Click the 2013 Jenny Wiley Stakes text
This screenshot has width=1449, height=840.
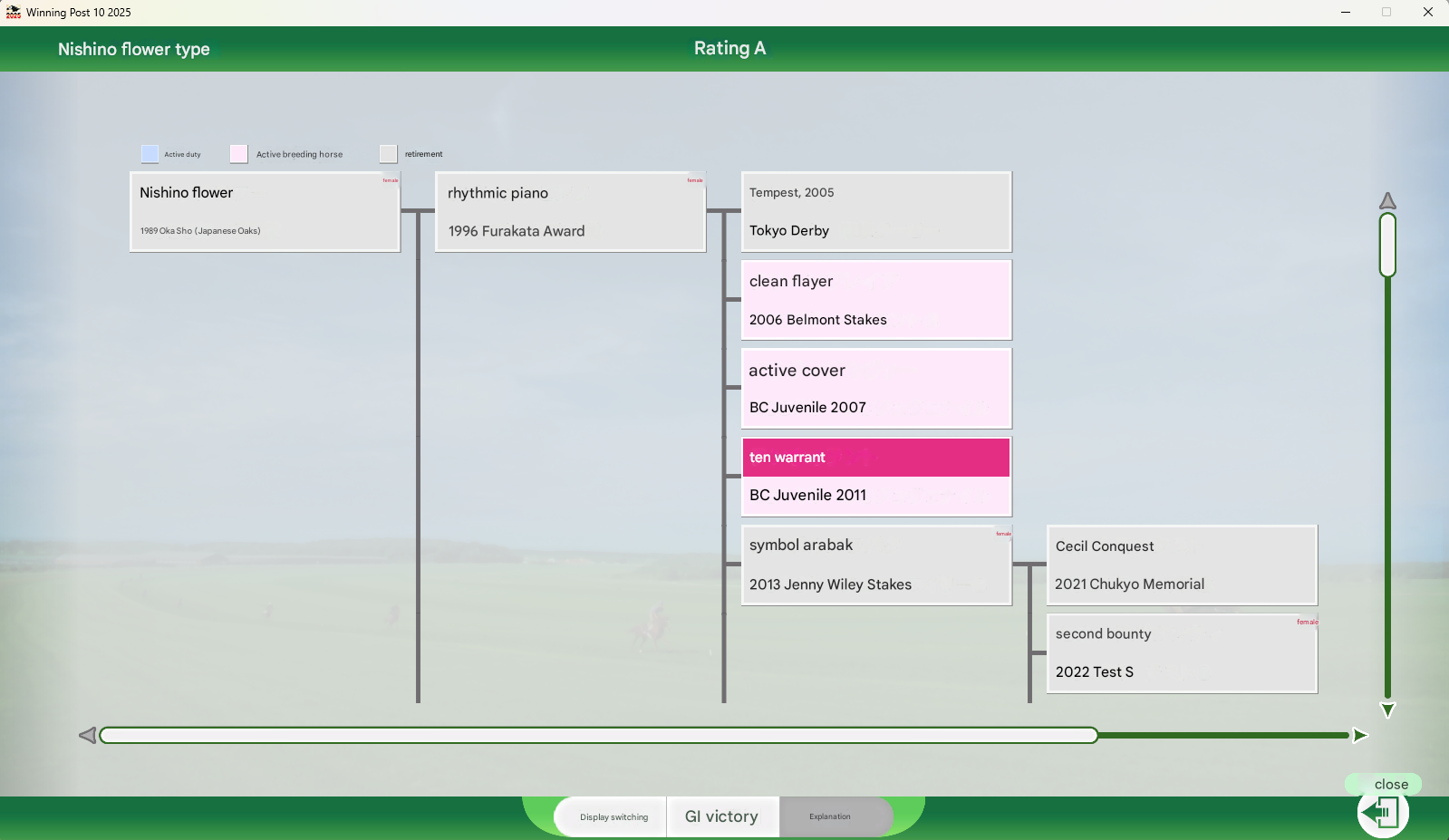(x=830, y=584)
